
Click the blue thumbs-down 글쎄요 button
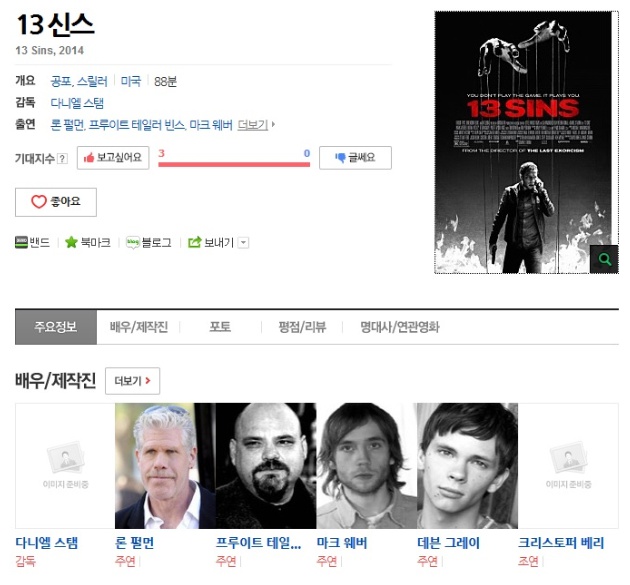click(355, 158)
